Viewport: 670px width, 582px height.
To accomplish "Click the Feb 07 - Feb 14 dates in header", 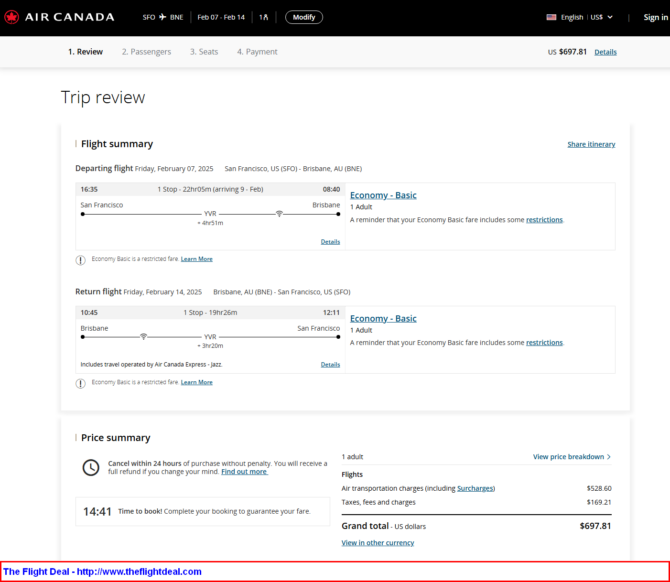I will pos(221,17).
